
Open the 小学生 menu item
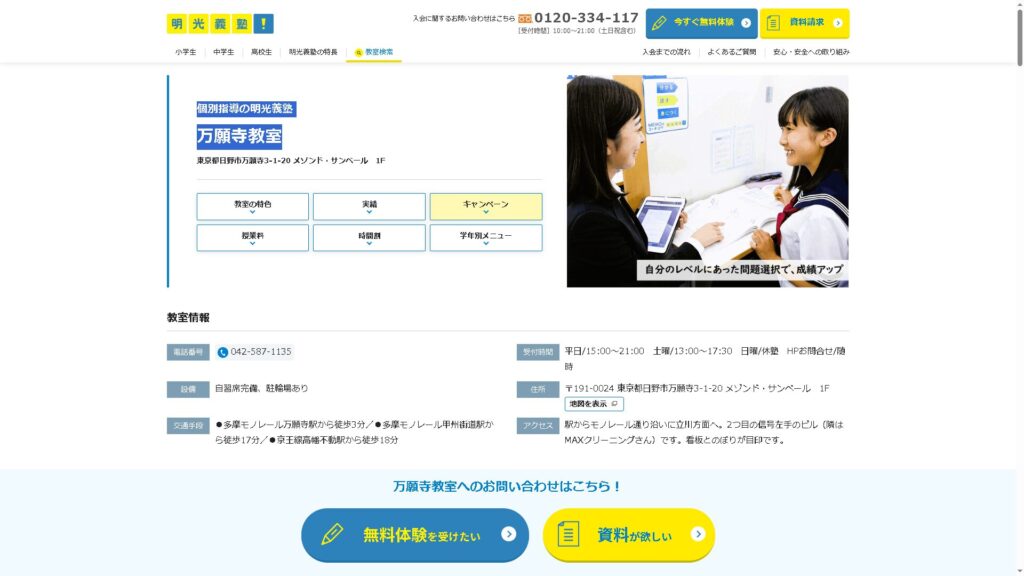[x=185, y=52]
